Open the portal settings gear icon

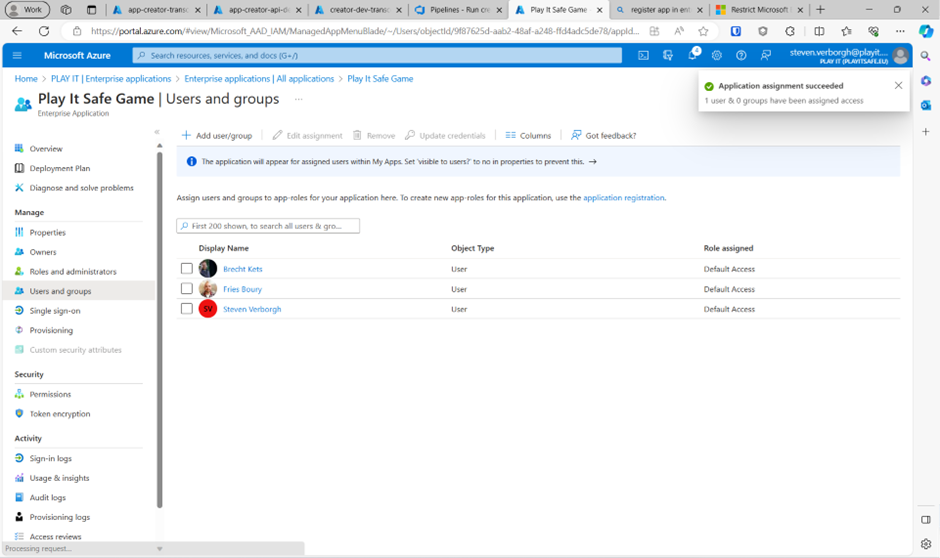point(716,56)
